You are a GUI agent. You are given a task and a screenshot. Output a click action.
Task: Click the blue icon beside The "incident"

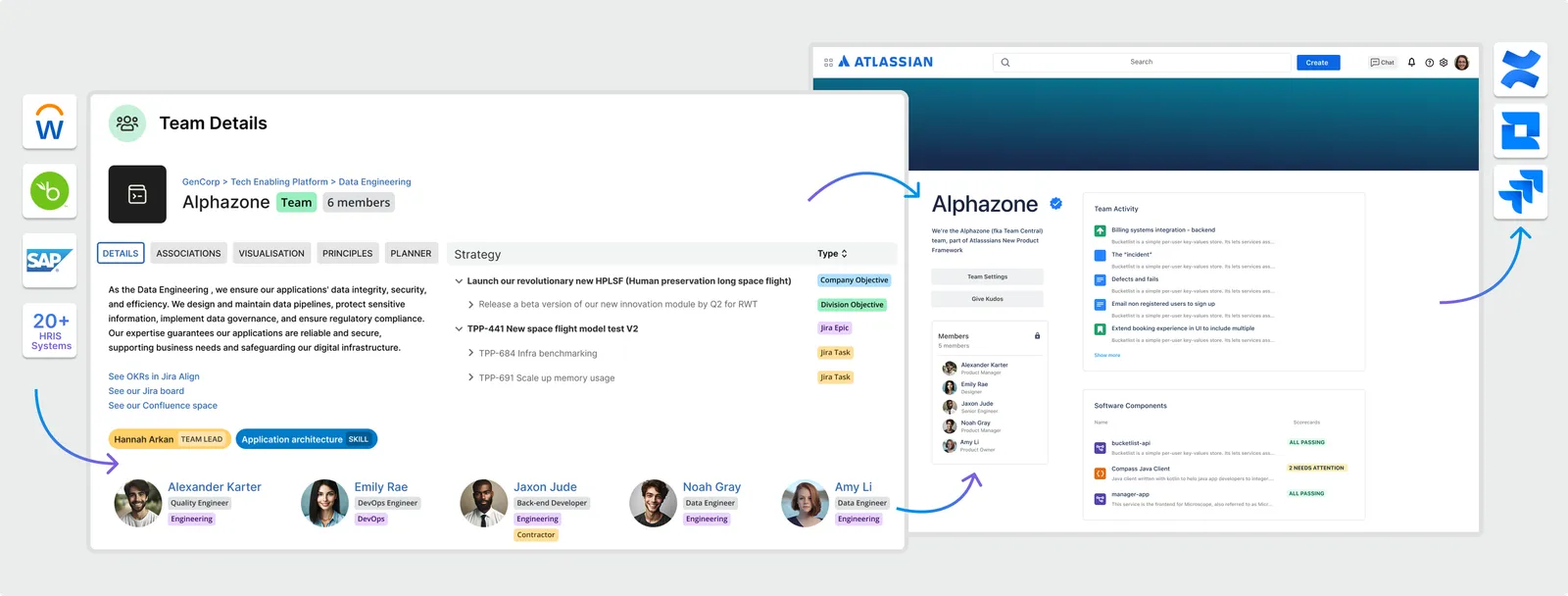click(x=1100, y=256)
